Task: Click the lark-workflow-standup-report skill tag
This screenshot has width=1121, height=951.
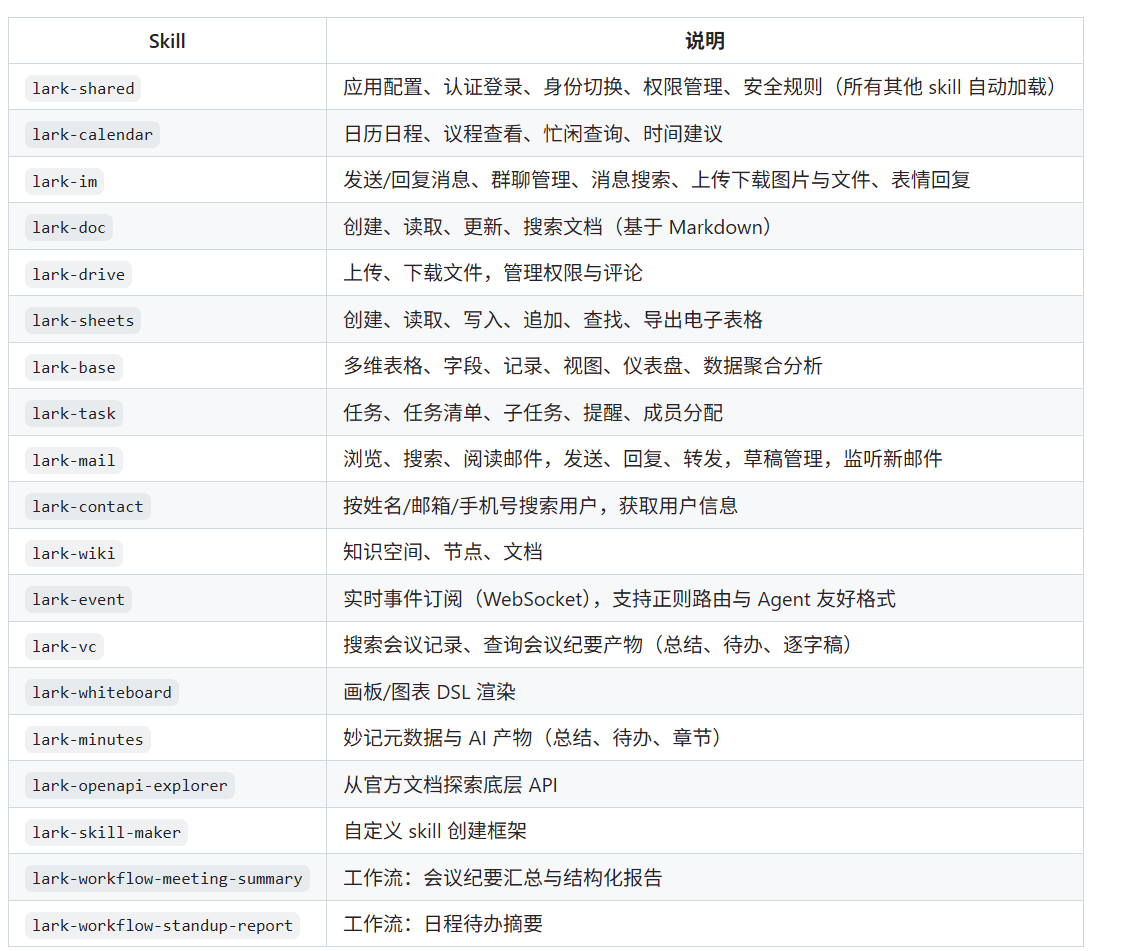Action: [162, 925]
